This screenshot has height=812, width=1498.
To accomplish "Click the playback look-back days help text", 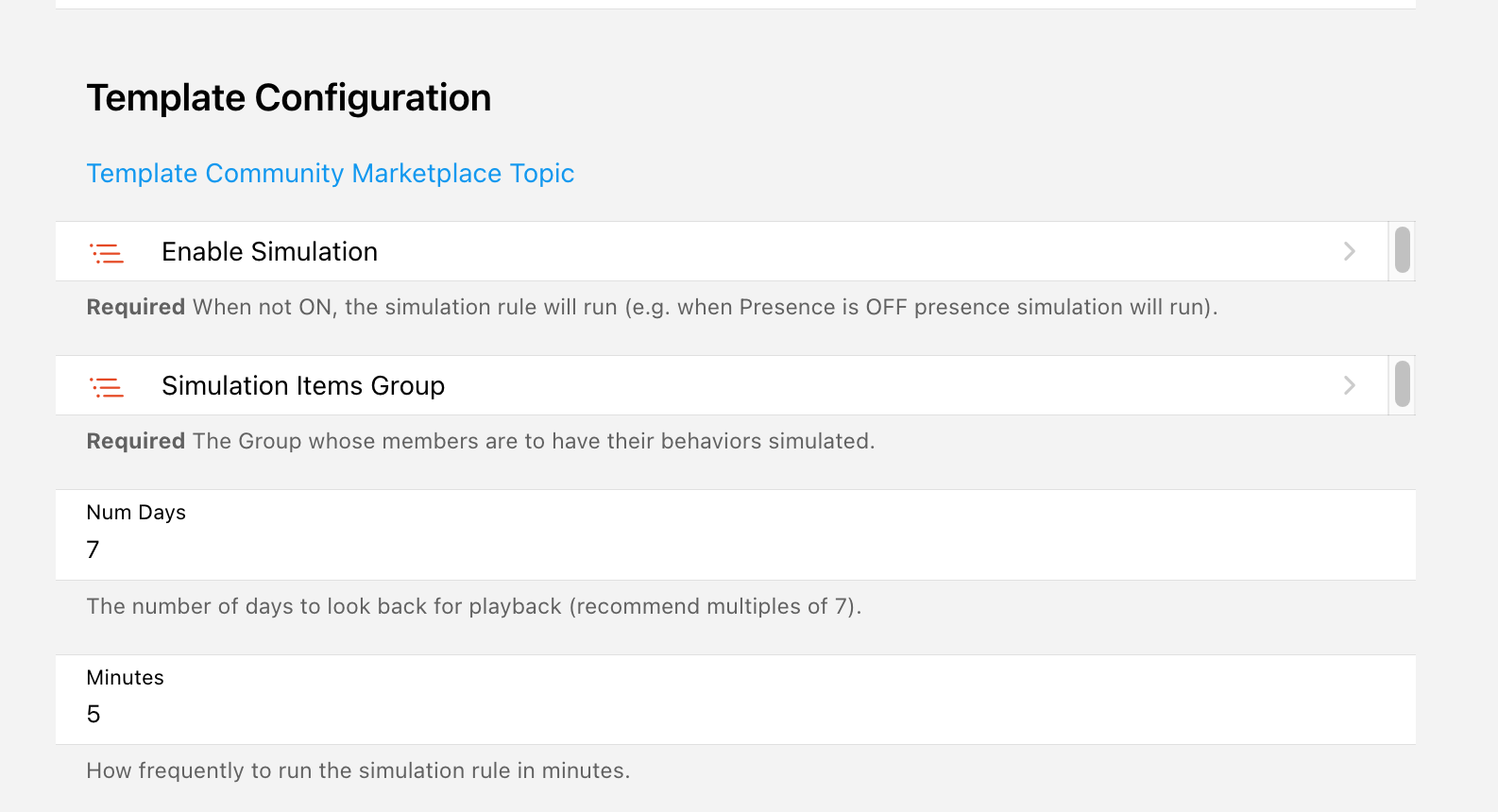I will point(473,607).
